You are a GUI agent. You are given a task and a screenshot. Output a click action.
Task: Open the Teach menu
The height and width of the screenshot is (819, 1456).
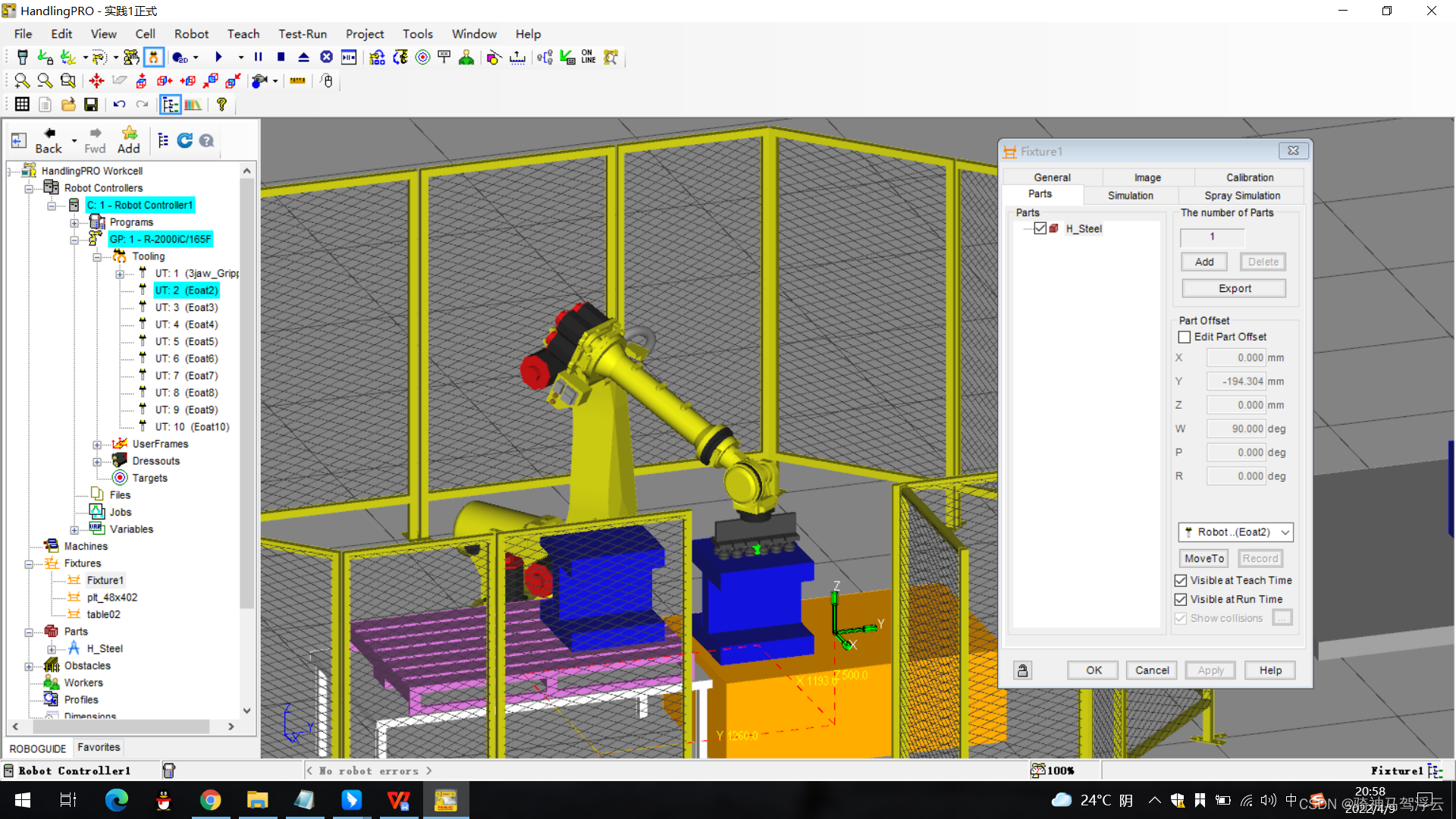click(243, 34)
